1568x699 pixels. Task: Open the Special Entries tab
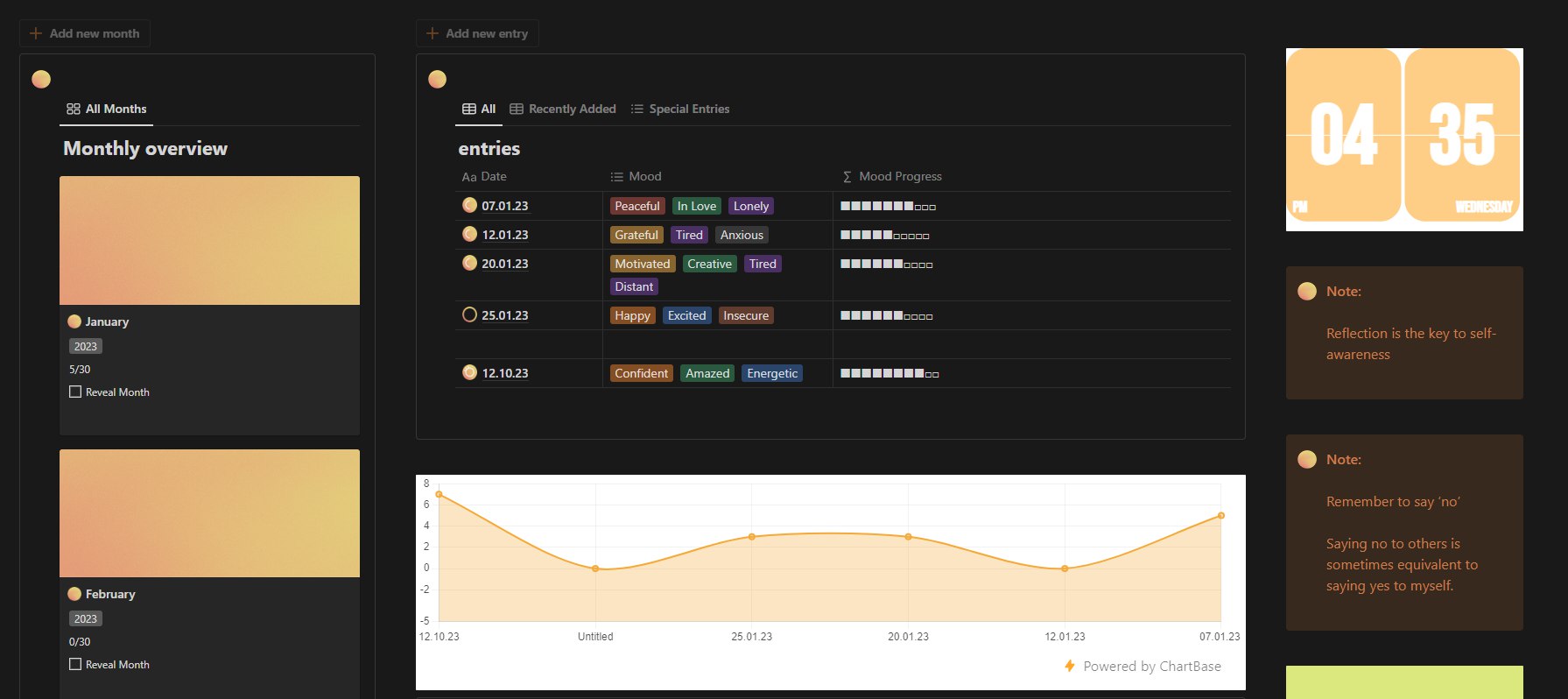(680, 109)
